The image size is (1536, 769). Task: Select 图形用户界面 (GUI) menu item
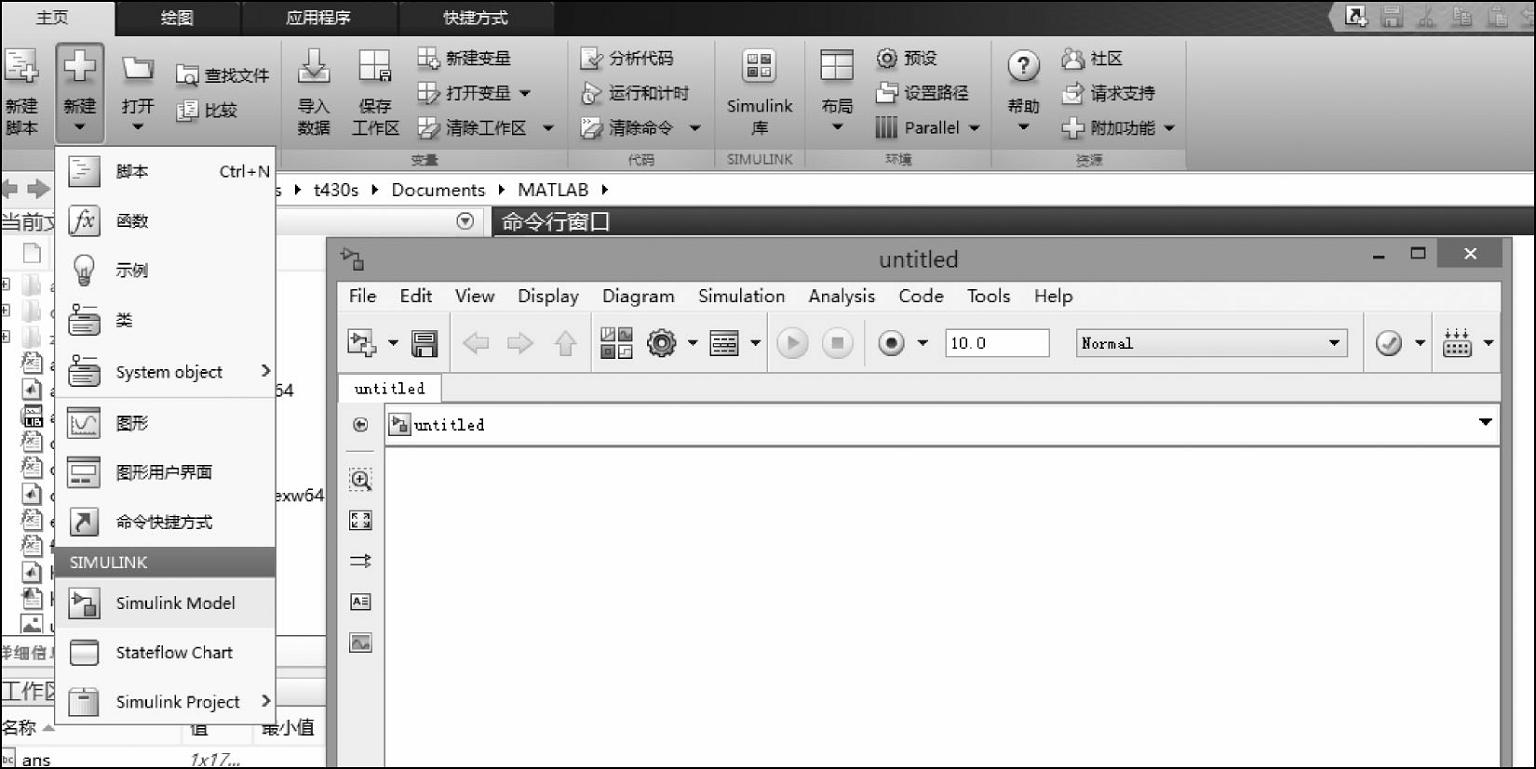click(165, 472)
